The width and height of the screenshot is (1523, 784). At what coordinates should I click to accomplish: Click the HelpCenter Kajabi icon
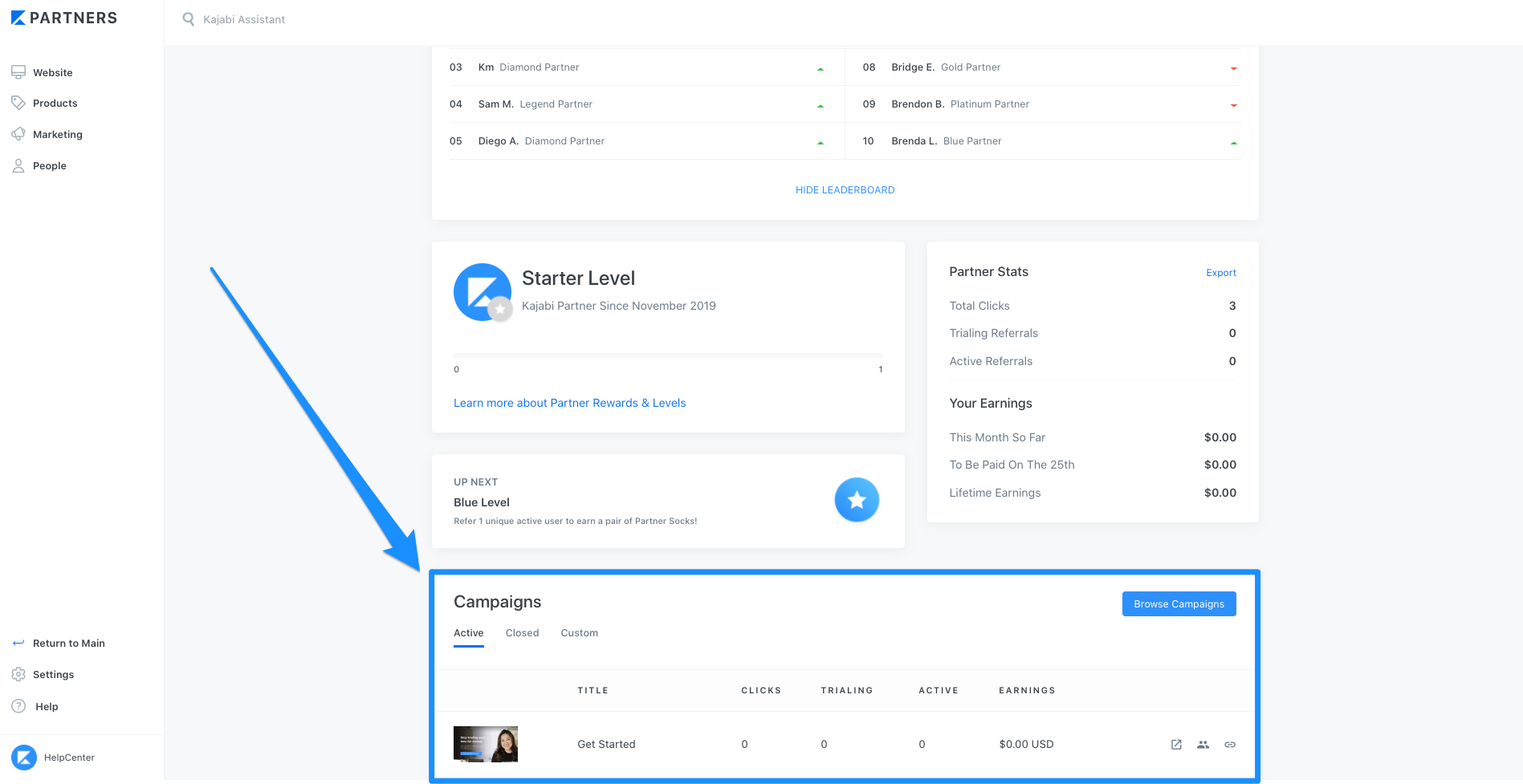24,757
